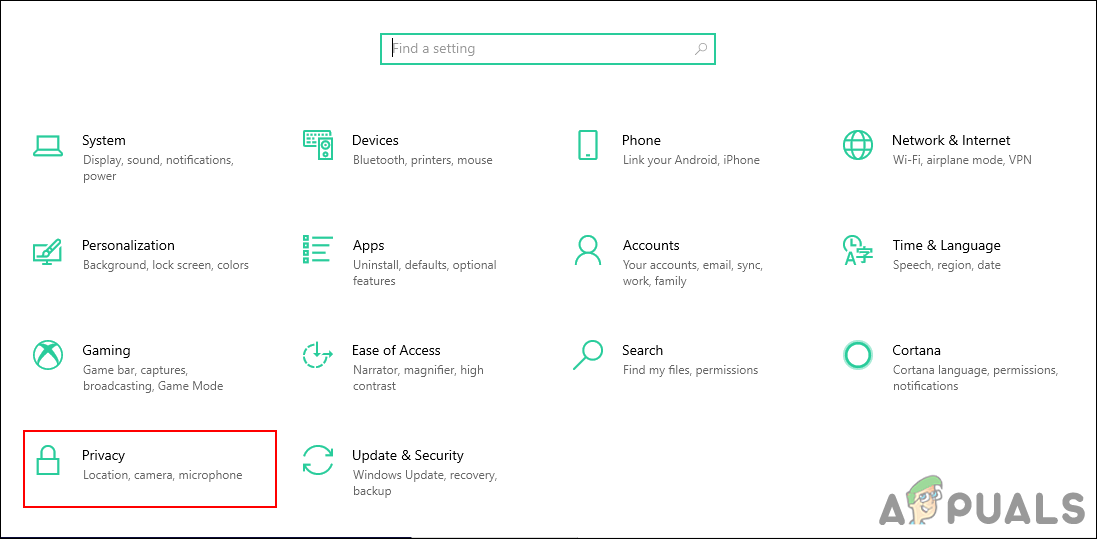Click 'Uninstall, defaults, optional features' text
Image resolution: width=1097 pixels, height=539 pixels.
tap(425, 273)
